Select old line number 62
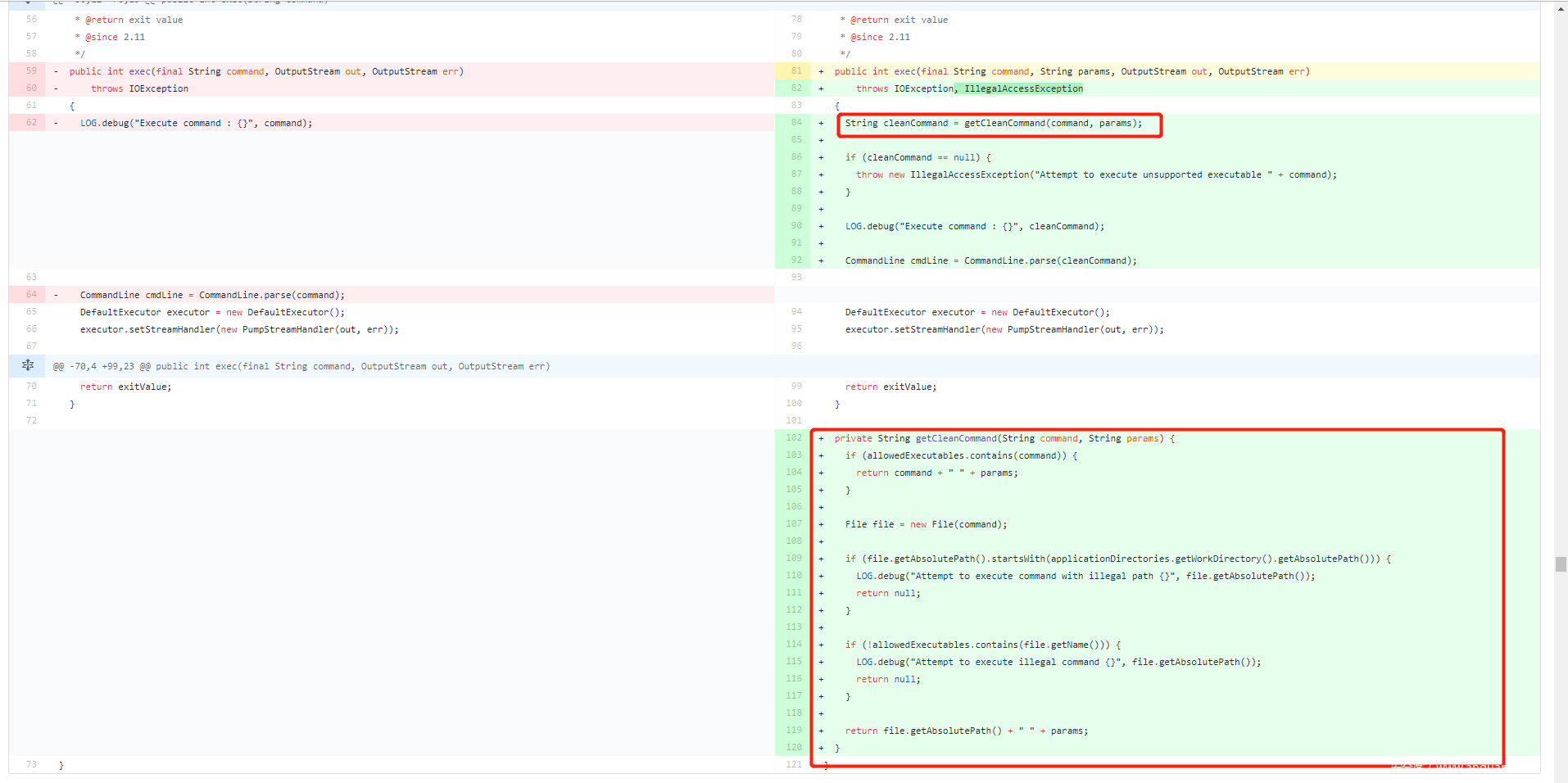1568x783 pixels. point(31,123)
